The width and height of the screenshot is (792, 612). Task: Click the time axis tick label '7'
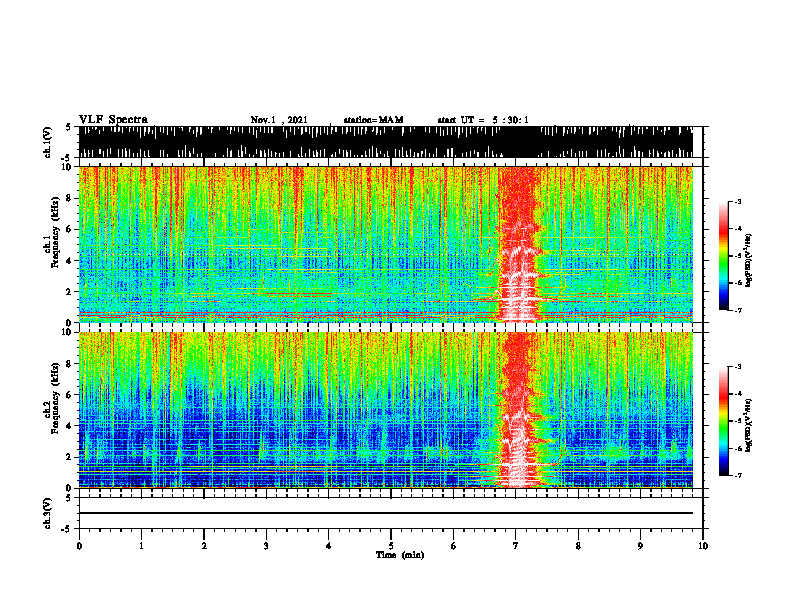pyautogui.click(x=516, y=546)
